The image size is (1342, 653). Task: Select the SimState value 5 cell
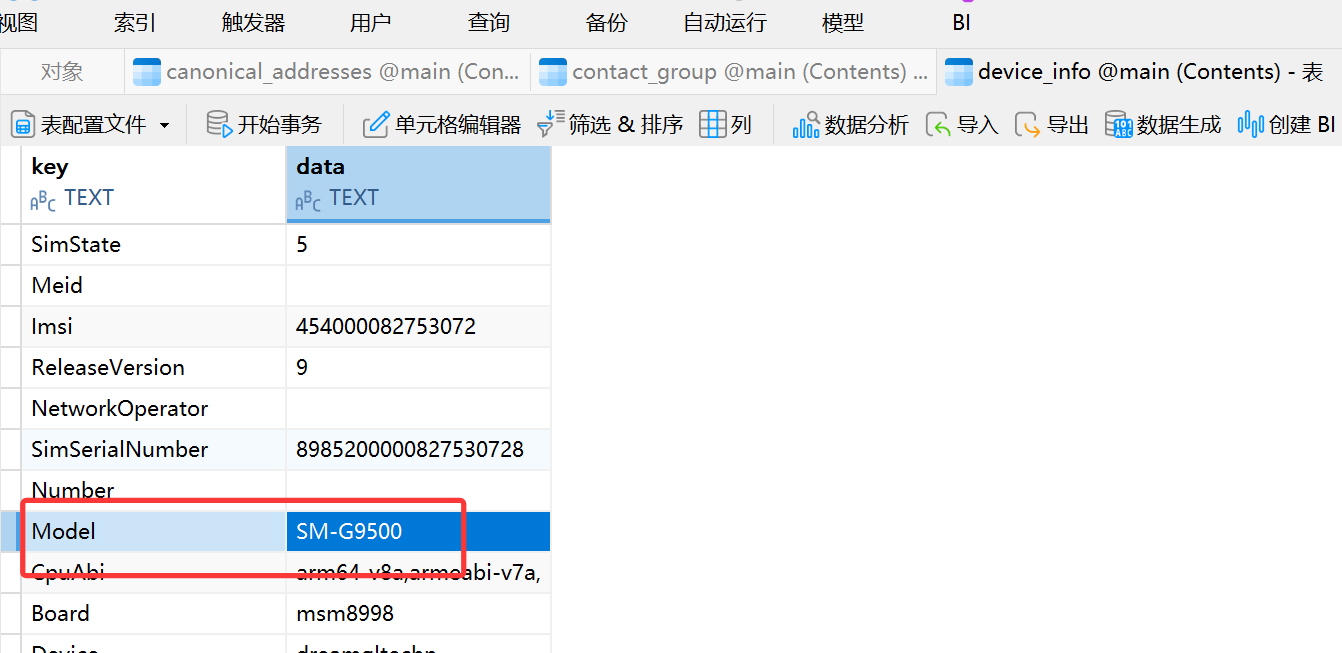pos(418,244)
